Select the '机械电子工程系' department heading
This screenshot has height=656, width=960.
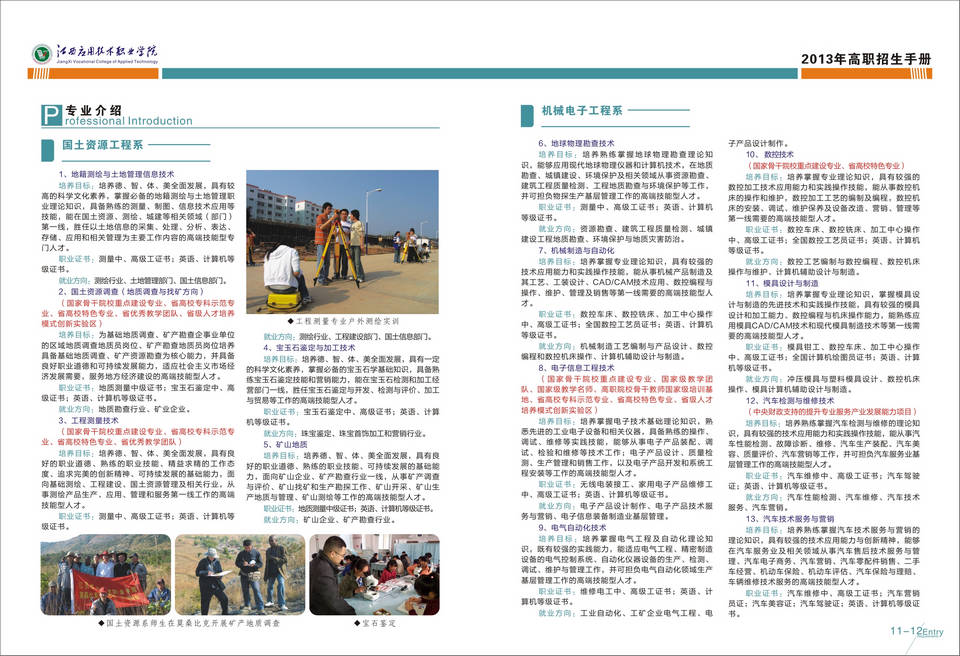[582, 111]
